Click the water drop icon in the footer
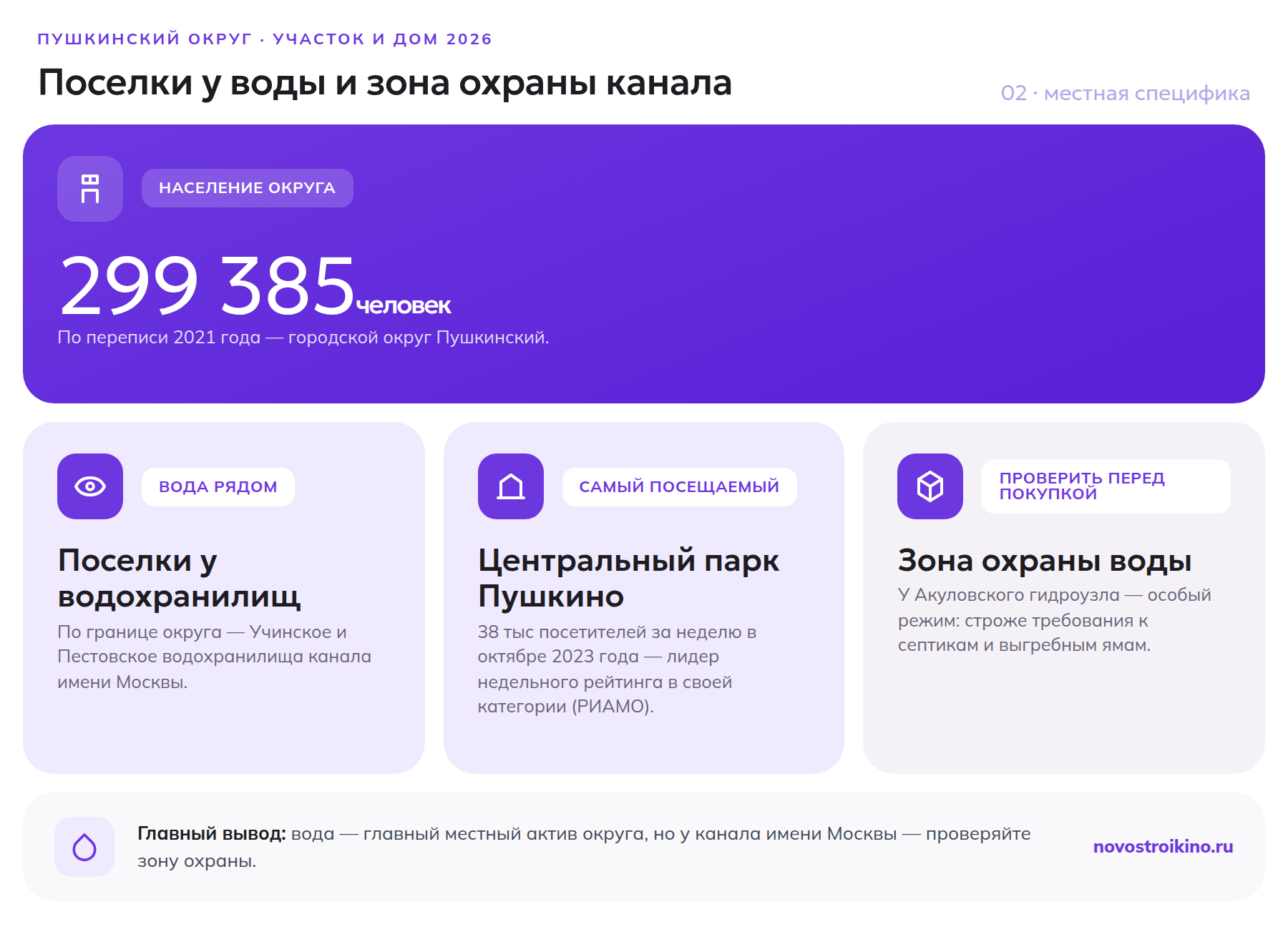The height and width of the screenshot is (947, 1288). (84, 847)
